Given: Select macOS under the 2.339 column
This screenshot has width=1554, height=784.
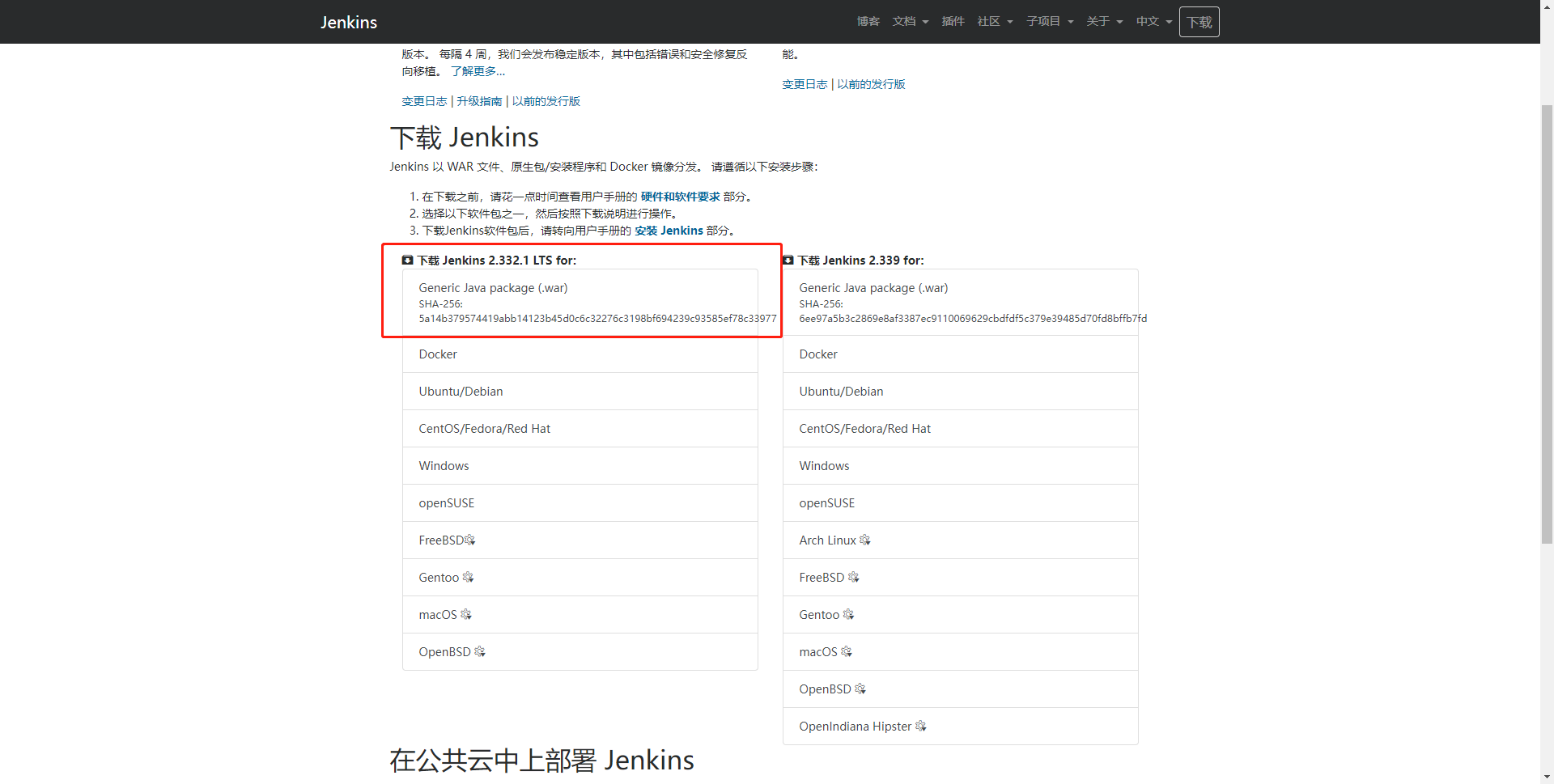Looking at the screenshot, I should [960, 652].
